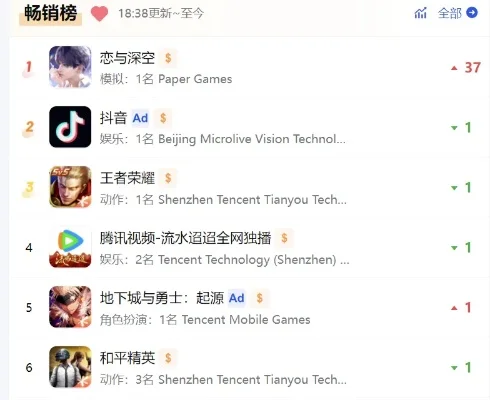Click the dollar badge beside 恋与深空
490x400 pixels.
168,58
